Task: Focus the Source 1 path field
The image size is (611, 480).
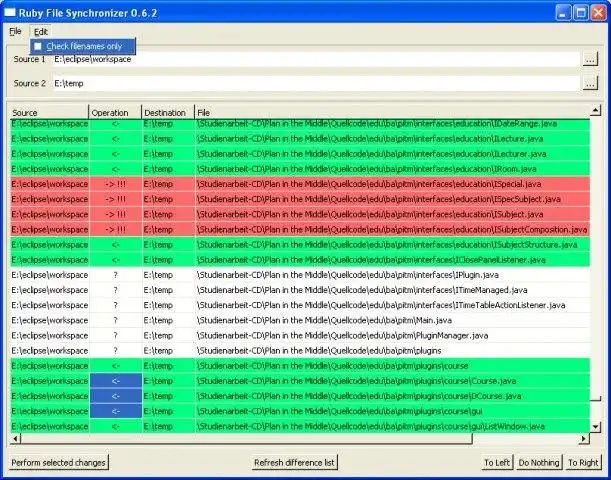Action: (316, 59)
